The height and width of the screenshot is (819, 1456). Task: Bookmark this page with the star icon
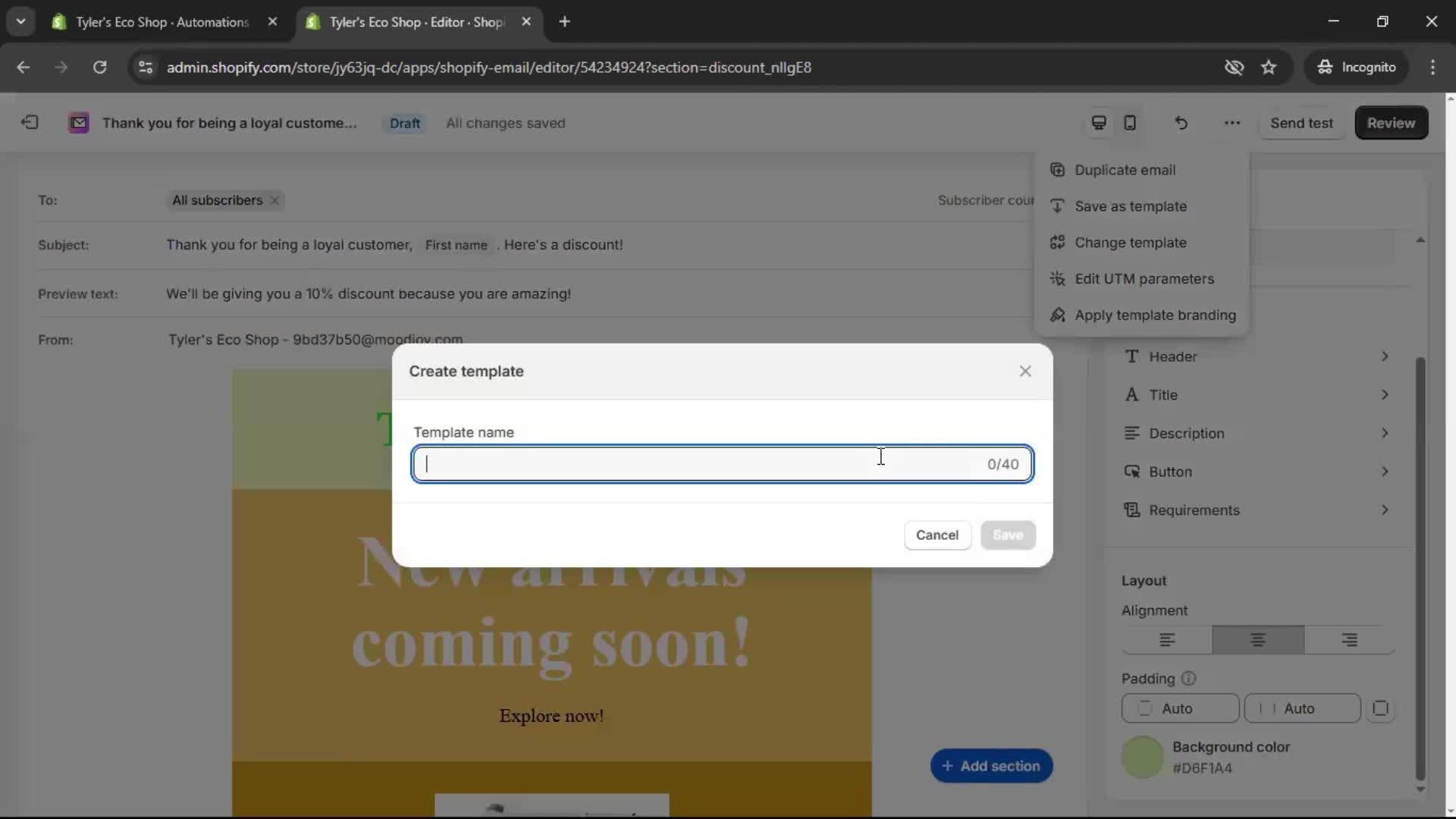[x=1269, y=67]
